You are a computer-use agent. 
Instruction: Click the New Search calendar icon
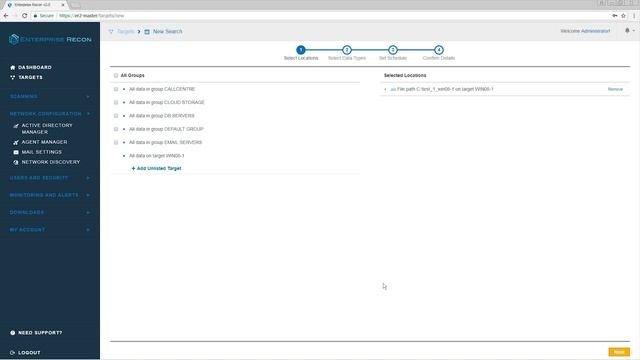click(x=147, y=31)
